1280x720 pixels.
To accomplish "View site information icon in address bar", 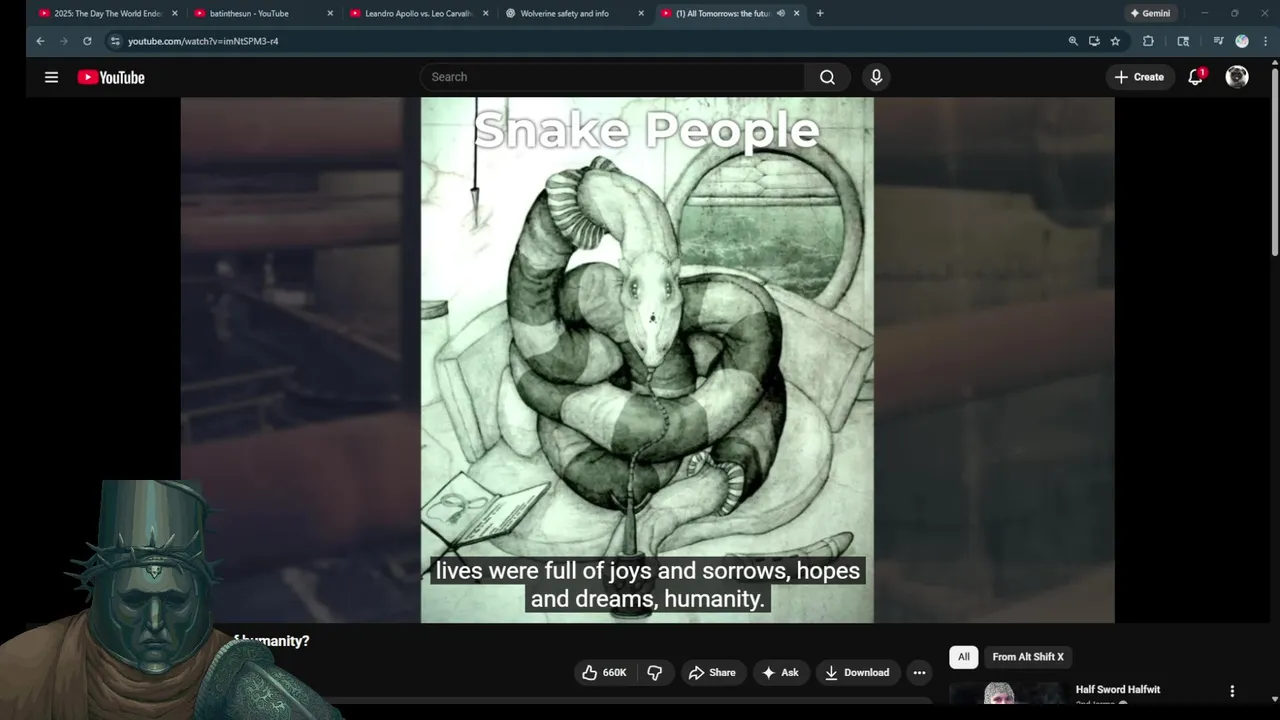I will 115,41.
